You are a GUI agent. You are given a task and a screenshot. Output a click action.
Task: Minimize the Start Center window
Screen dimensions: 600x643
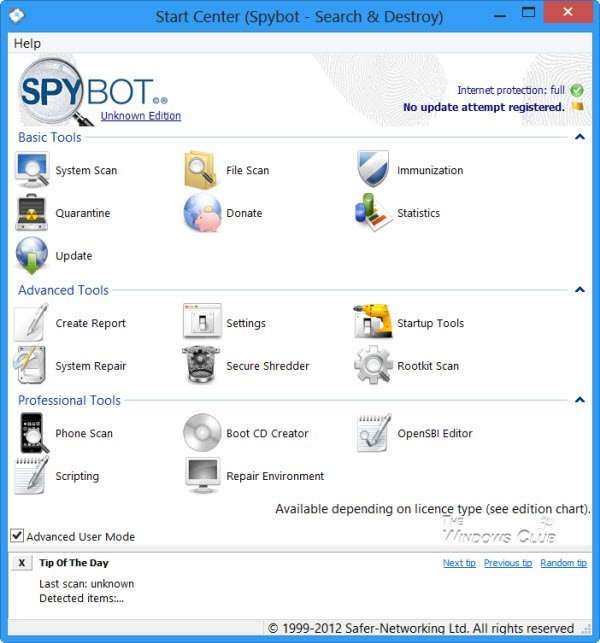pyautogui.click(x=500, y=16)
